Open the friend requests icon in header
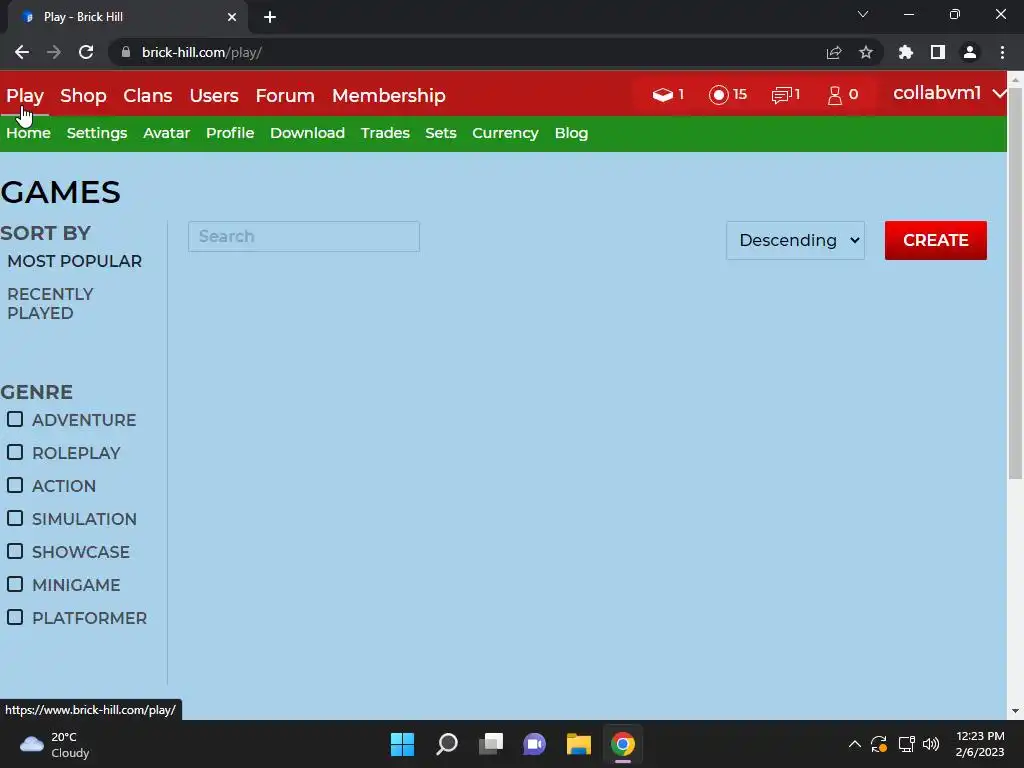This screenshot has width=1024, height=768. (835, 95)
